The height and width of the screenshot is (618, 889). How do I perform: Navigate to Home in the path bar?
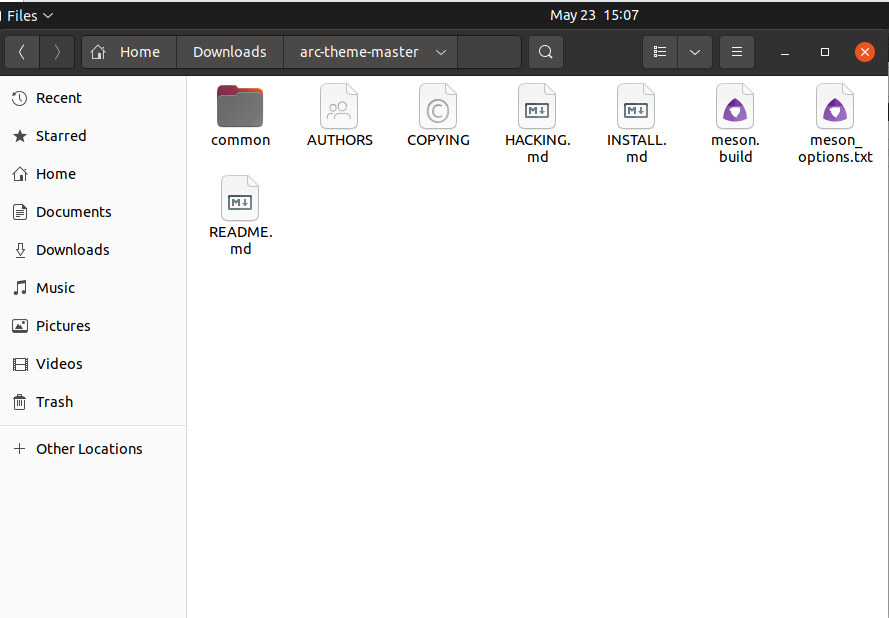click(129, 52)
